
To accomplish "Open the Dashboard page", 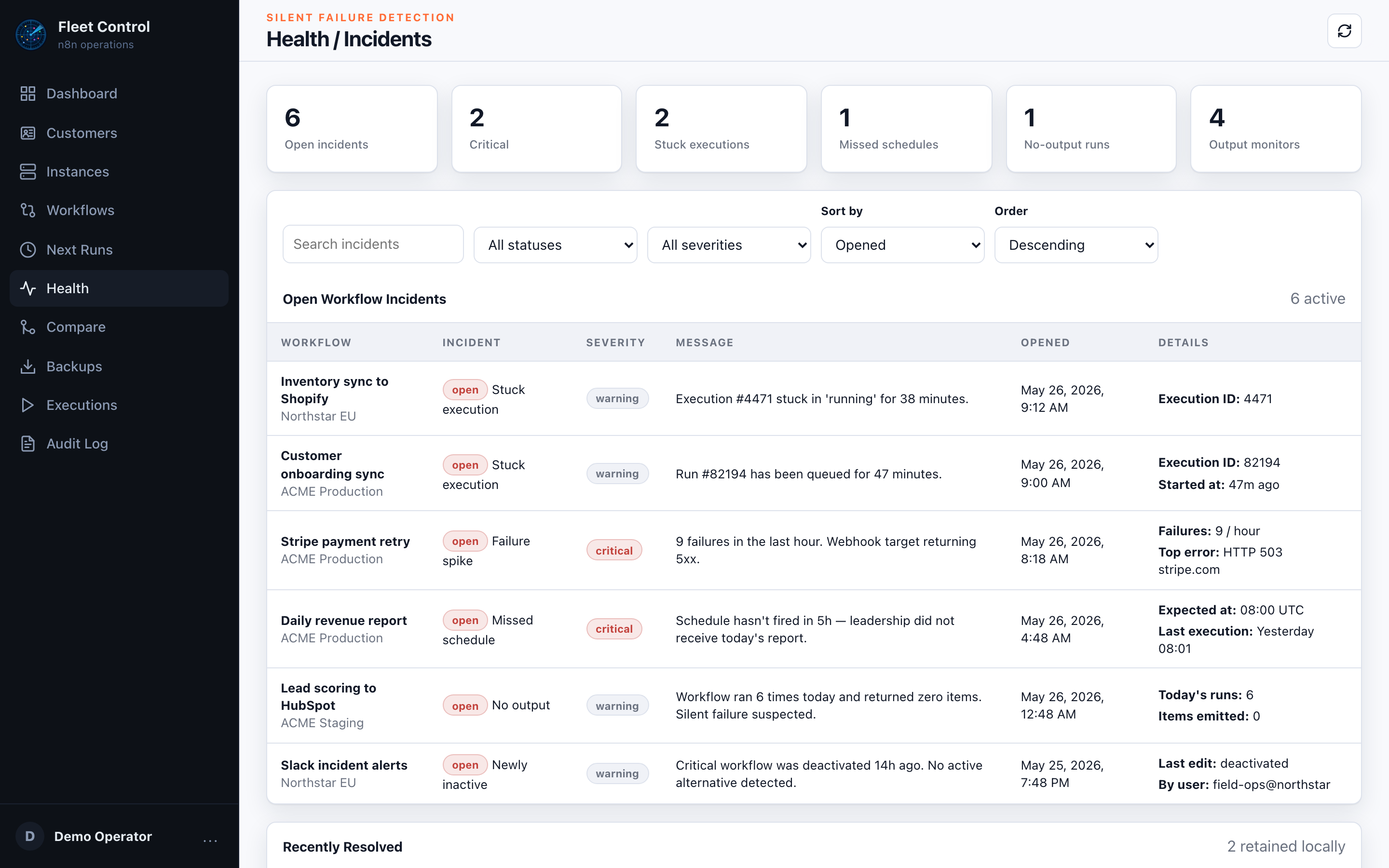I will tap(119, 94).
